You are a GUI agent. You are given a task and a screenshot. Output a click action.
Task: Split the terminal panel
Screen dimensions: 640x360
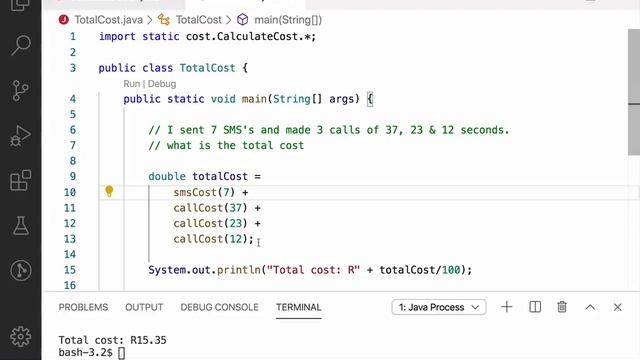[x=535, y=307]
